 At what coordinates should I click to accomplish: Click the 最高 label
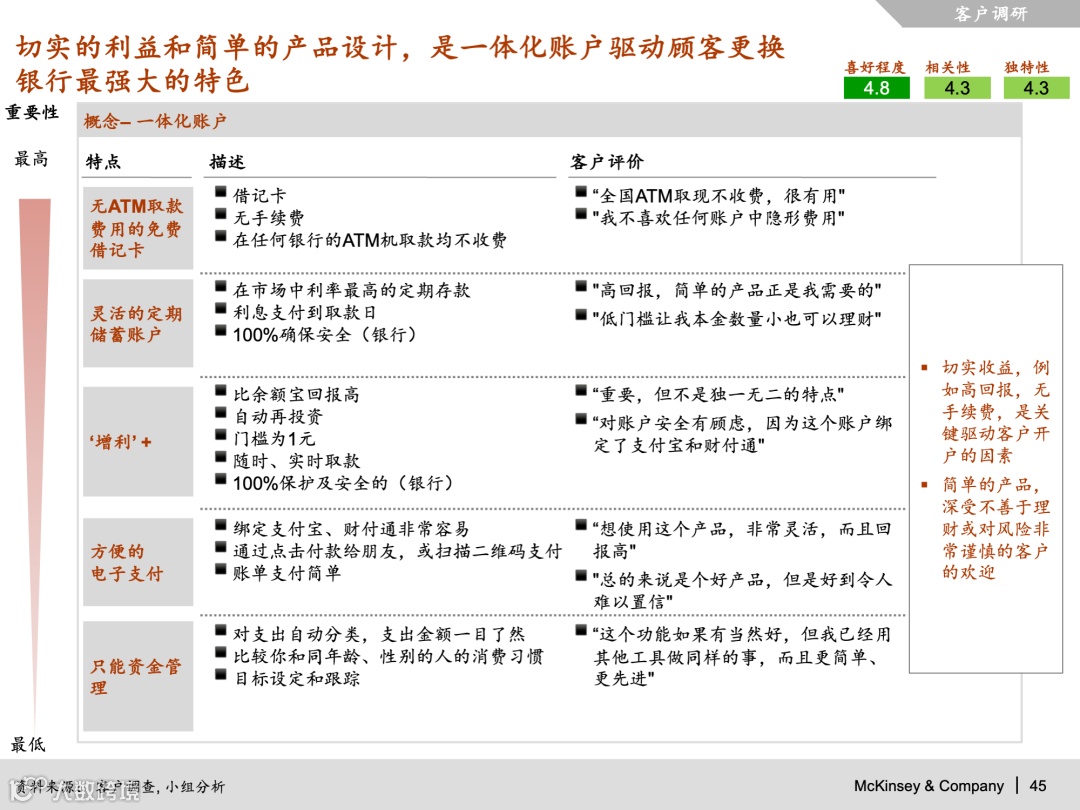click(32, 159)
